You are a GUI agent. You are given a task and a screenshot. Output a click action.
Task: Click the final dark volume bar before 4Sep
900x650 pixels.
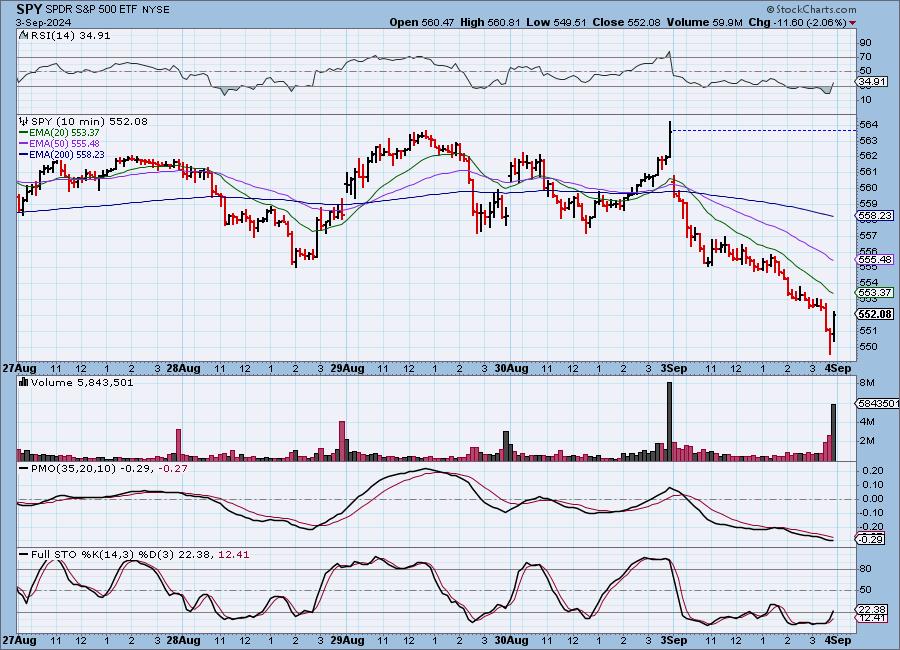point(833,432)
